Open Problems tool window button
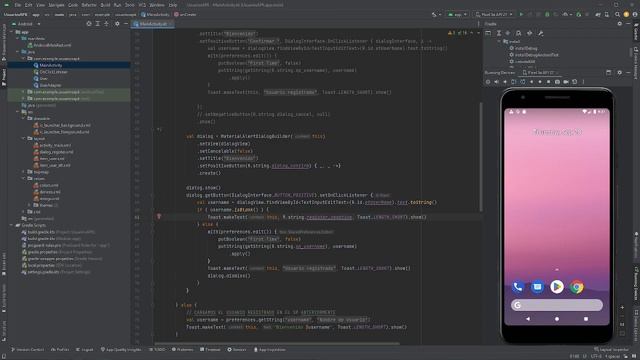Image resolution: width=640 pixels, height=360 pixels. (182, 350)
